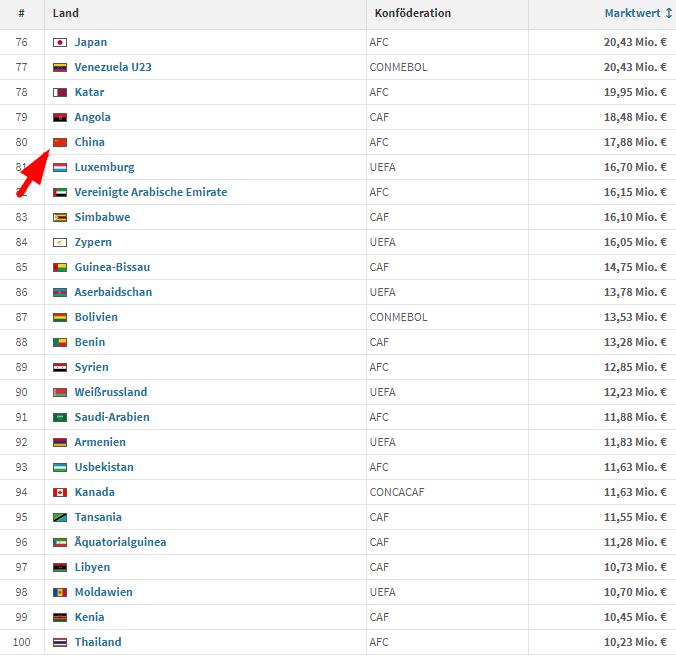This screenshot has height=660, width=676.
Task: Click the Kanada flag icon
Action: tap(59, 492)
